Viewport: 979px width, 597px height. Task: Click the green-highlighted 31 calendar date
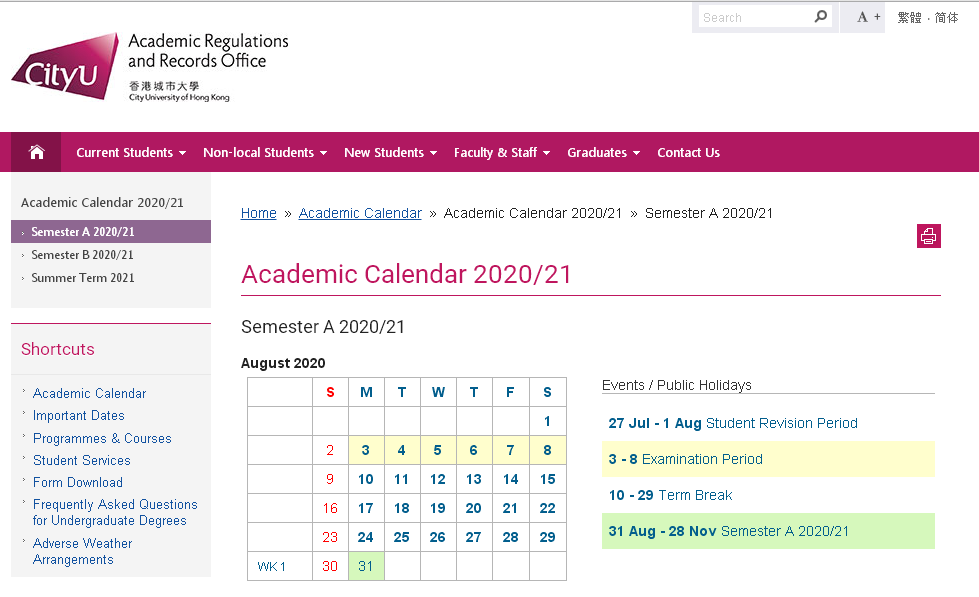coord(366,566)
